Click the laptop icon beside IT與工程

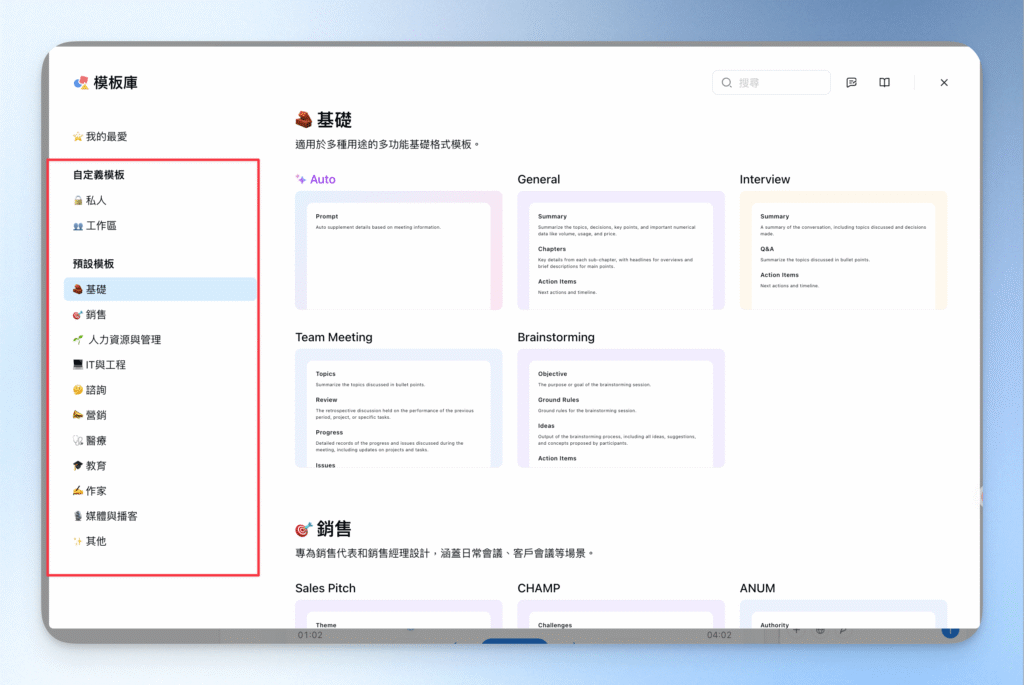point(78,364)
